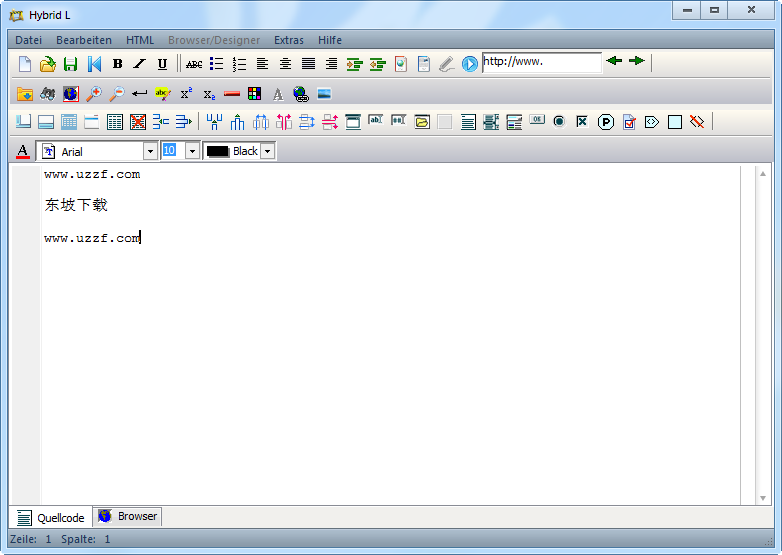Click the table grid icon
Image resolution: width=782 pixels, height=555 pixels.
pyautogui.click(x=115, y=122)
